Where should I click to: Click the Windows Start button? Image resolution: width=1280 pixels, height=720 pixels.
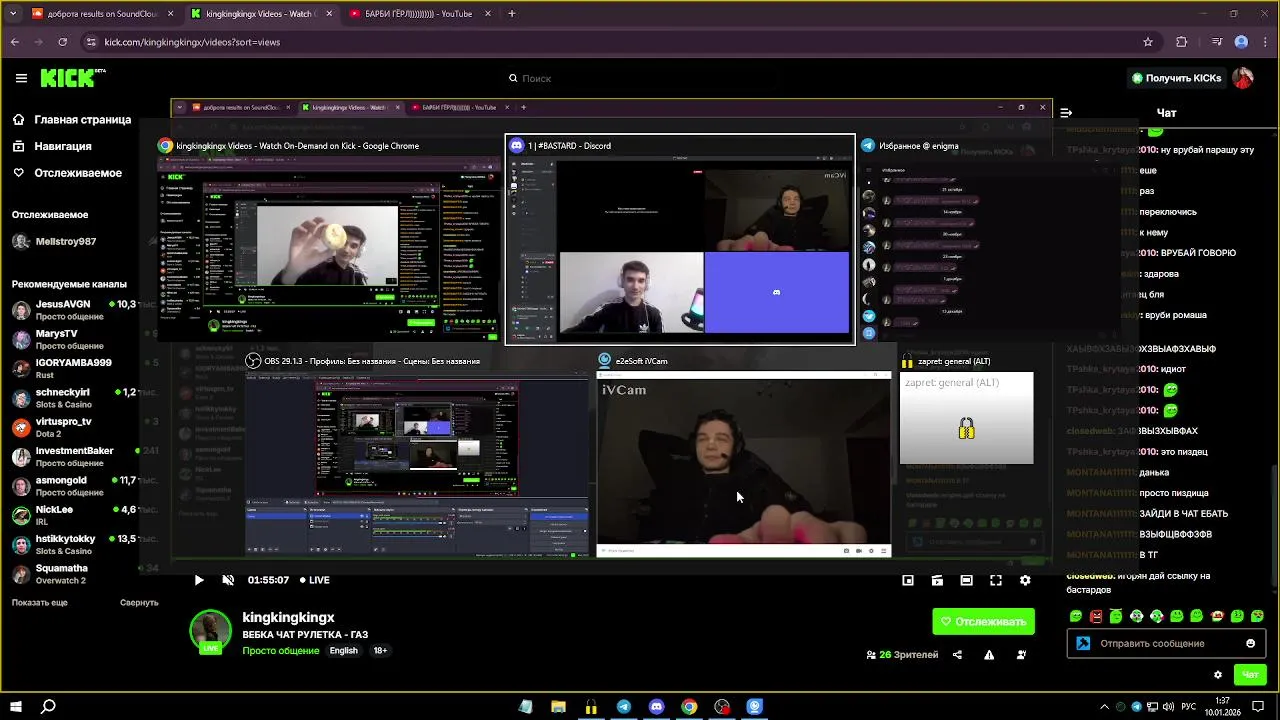point(16,707)
